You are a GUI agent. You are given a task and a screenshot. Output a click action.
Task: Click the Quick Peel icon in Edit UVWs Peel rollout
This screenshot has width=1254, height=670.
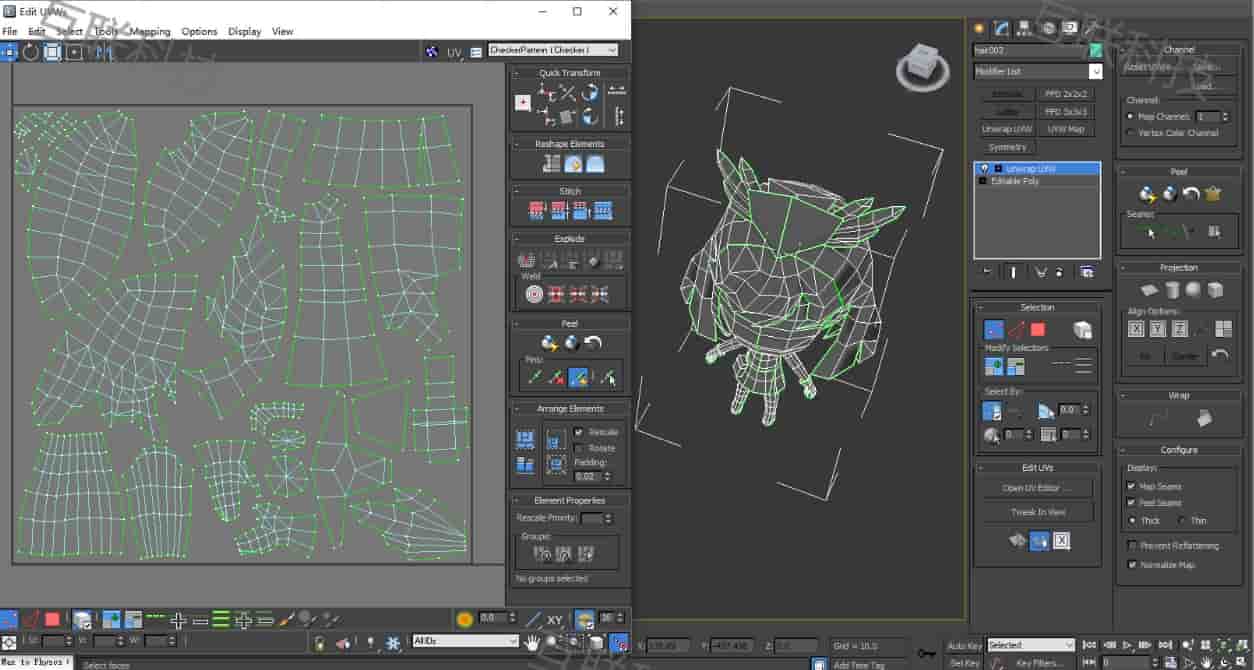549,343
